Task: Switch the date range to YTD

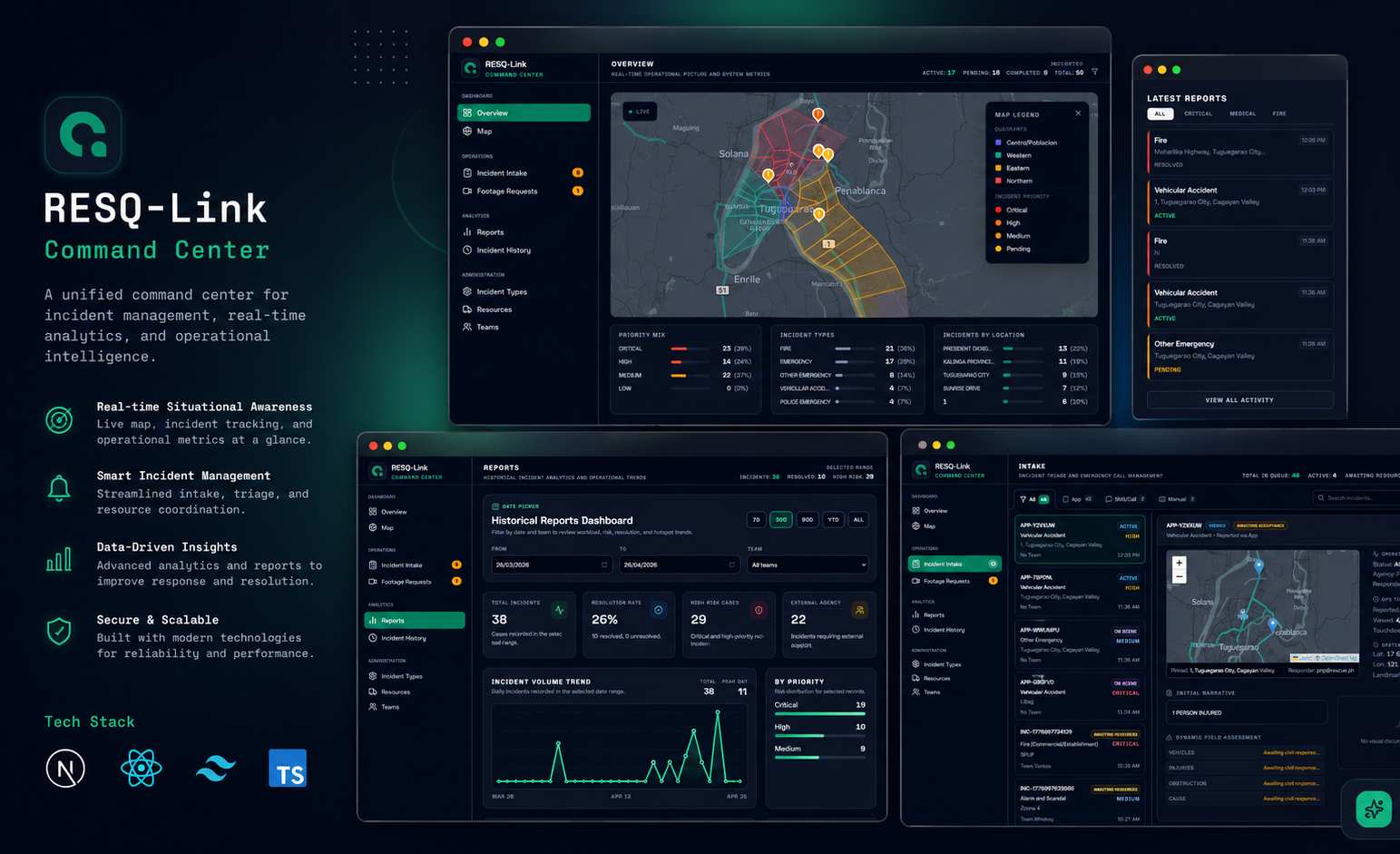Action: click(833, 520)
